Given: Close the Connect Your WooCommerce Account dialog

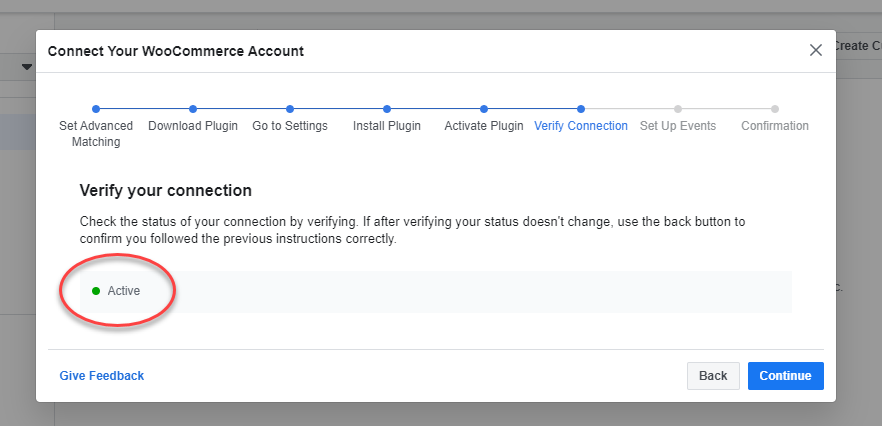Looking at the screenshot, I should (x=816, y=51).
